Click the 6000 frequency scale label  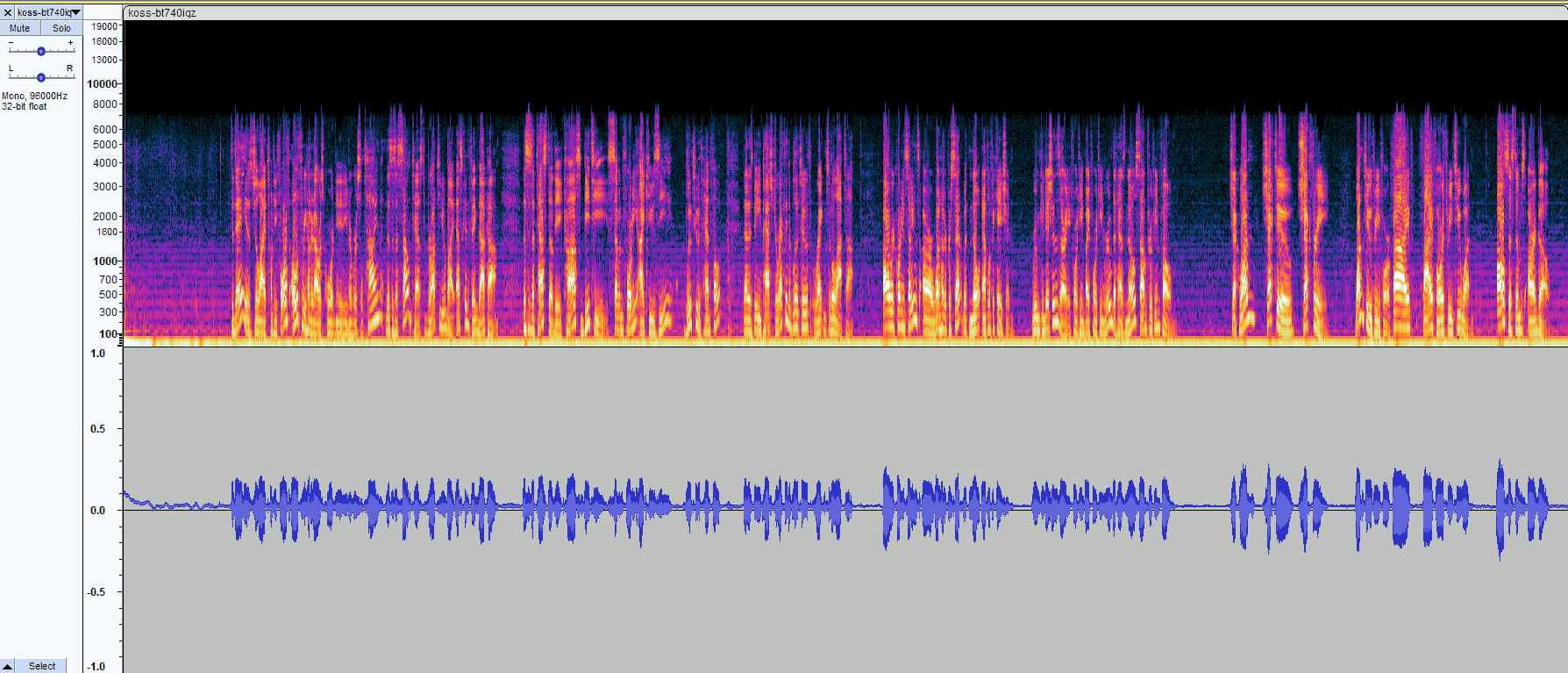[x=105, y=129]
